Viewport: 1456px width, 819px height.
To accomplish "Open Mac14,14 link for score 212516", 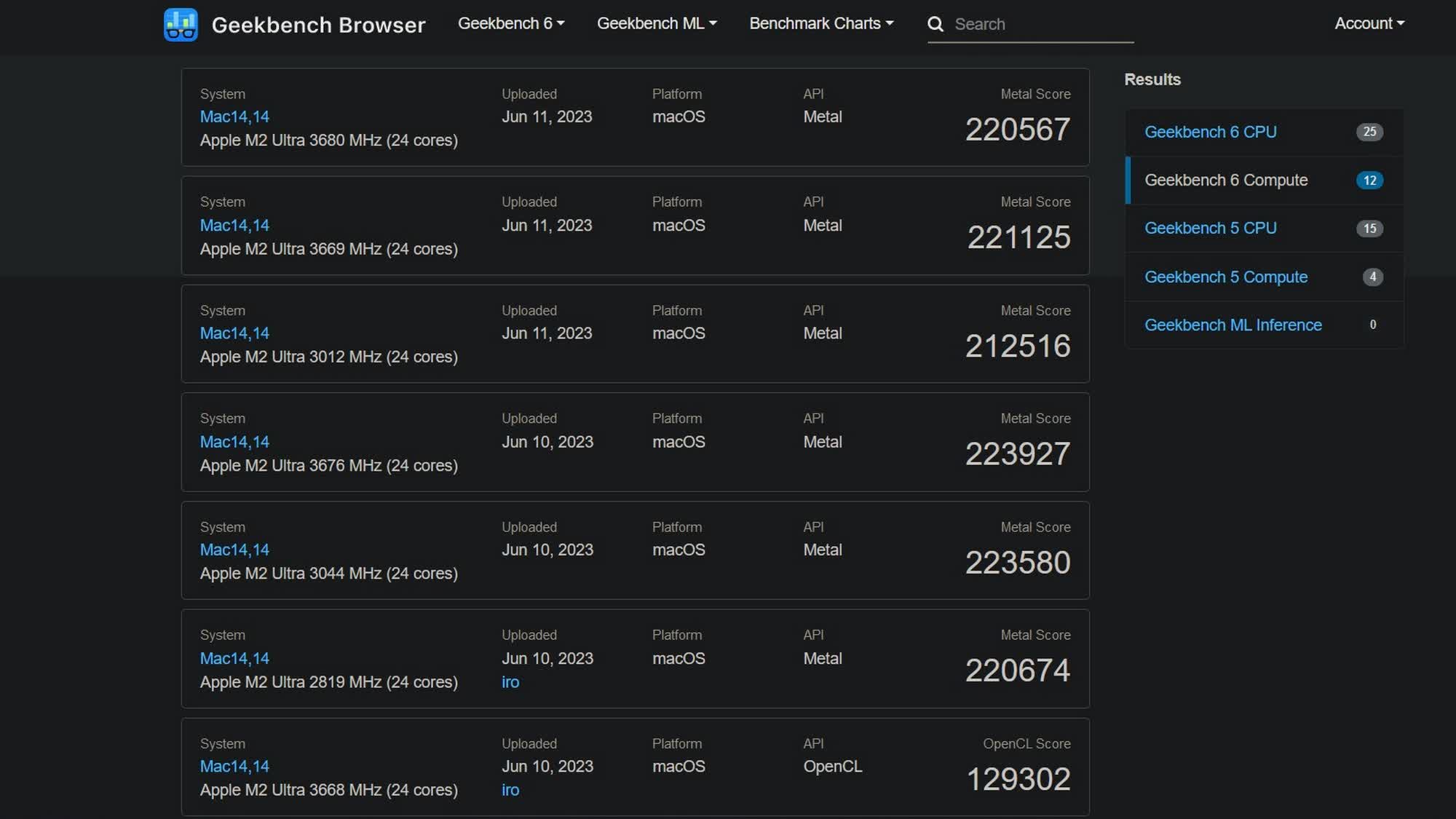I will (234, 333).
